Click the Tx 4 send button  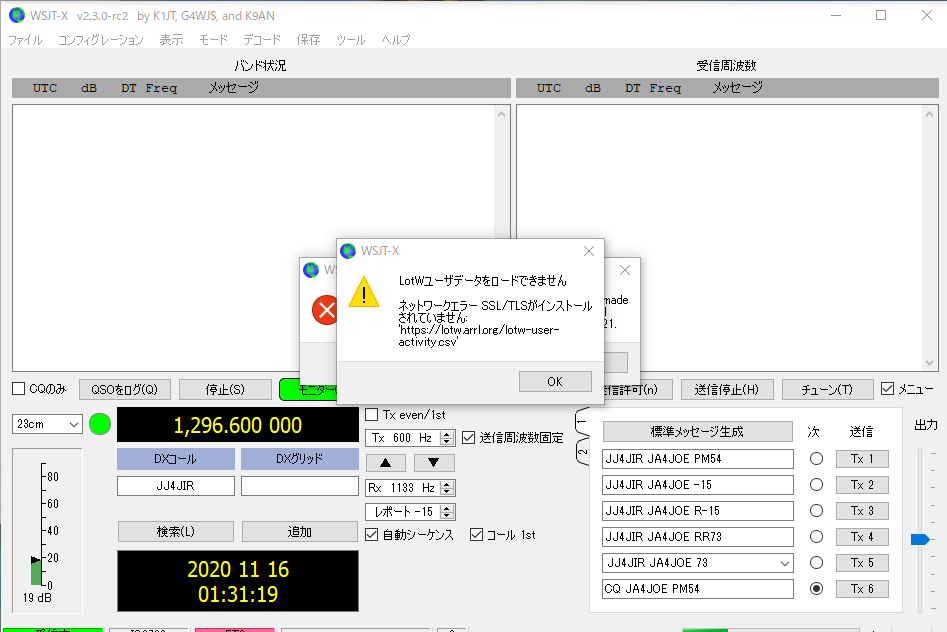click(862, 537)
